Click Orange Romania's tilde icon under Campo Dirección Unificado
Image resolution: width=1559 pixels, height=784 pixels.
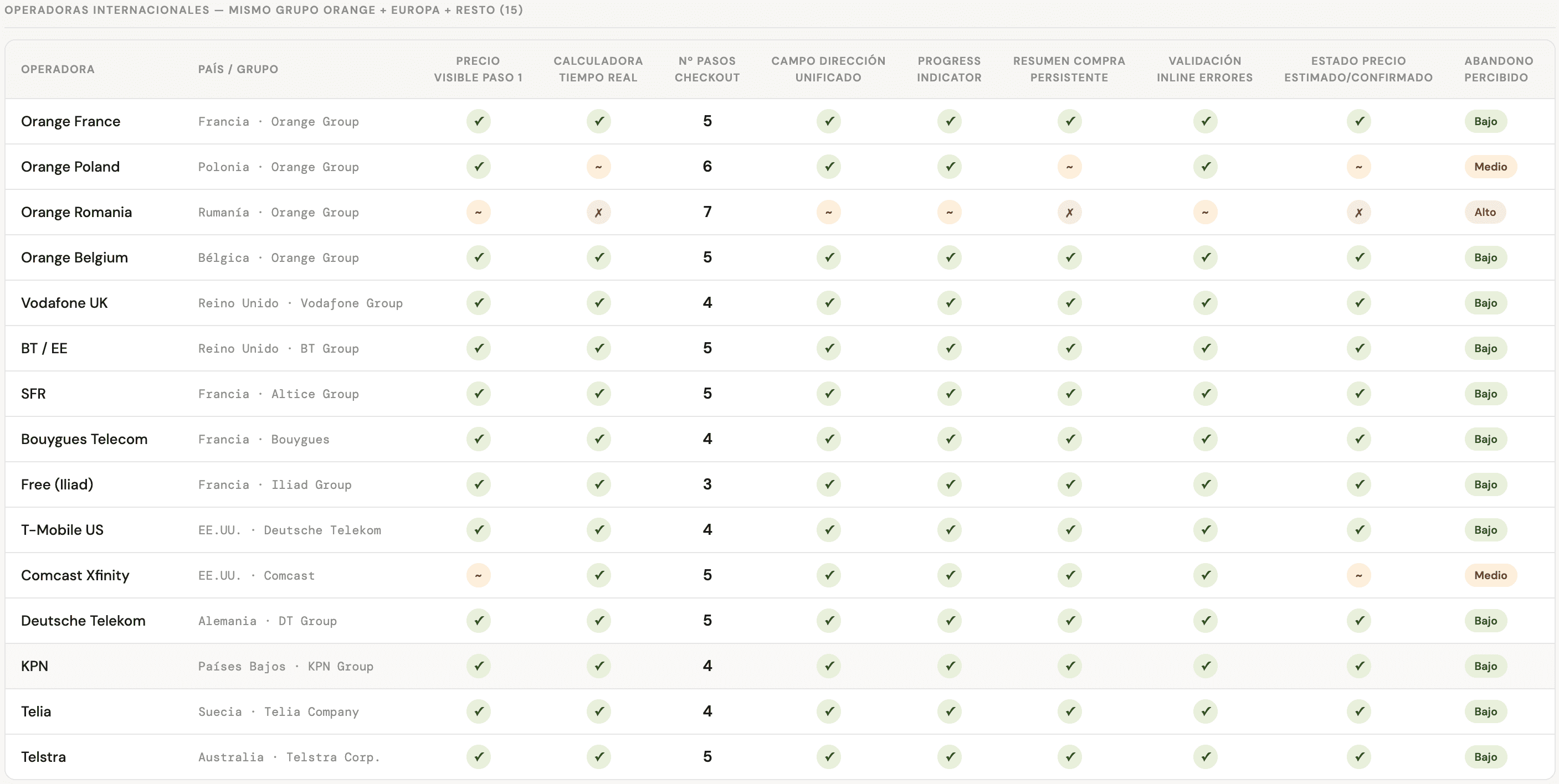pyautogui.click(x=828, y=212)
